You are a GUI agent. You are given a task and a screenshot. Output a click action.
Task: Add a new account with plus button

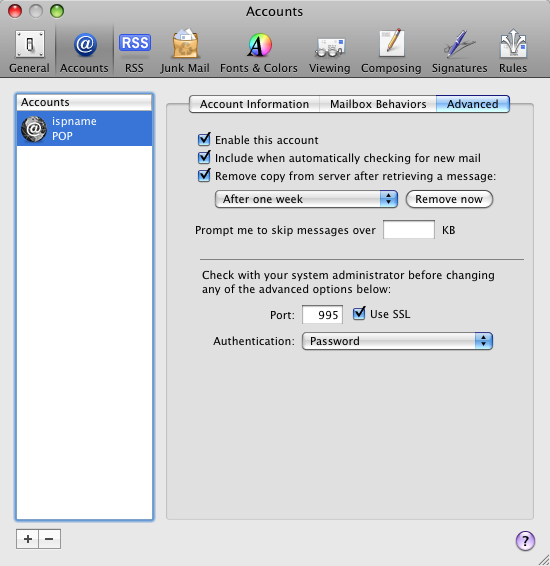pyautogui.click(x=27, y=539)
